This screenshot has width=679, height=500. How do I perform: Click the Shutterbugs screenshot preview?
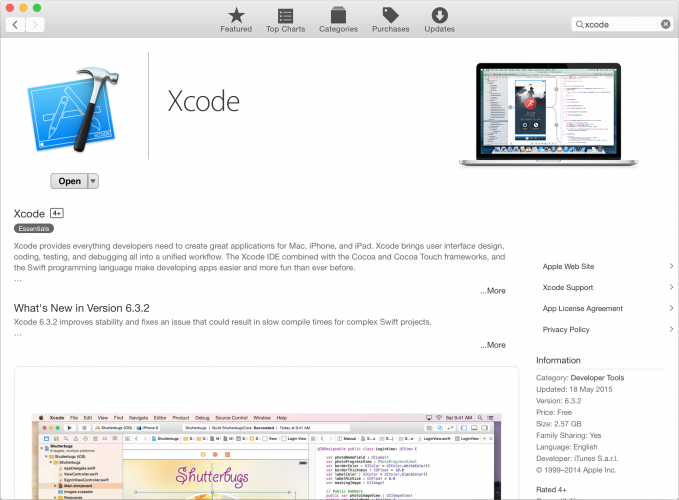click(x=266, y=456)
